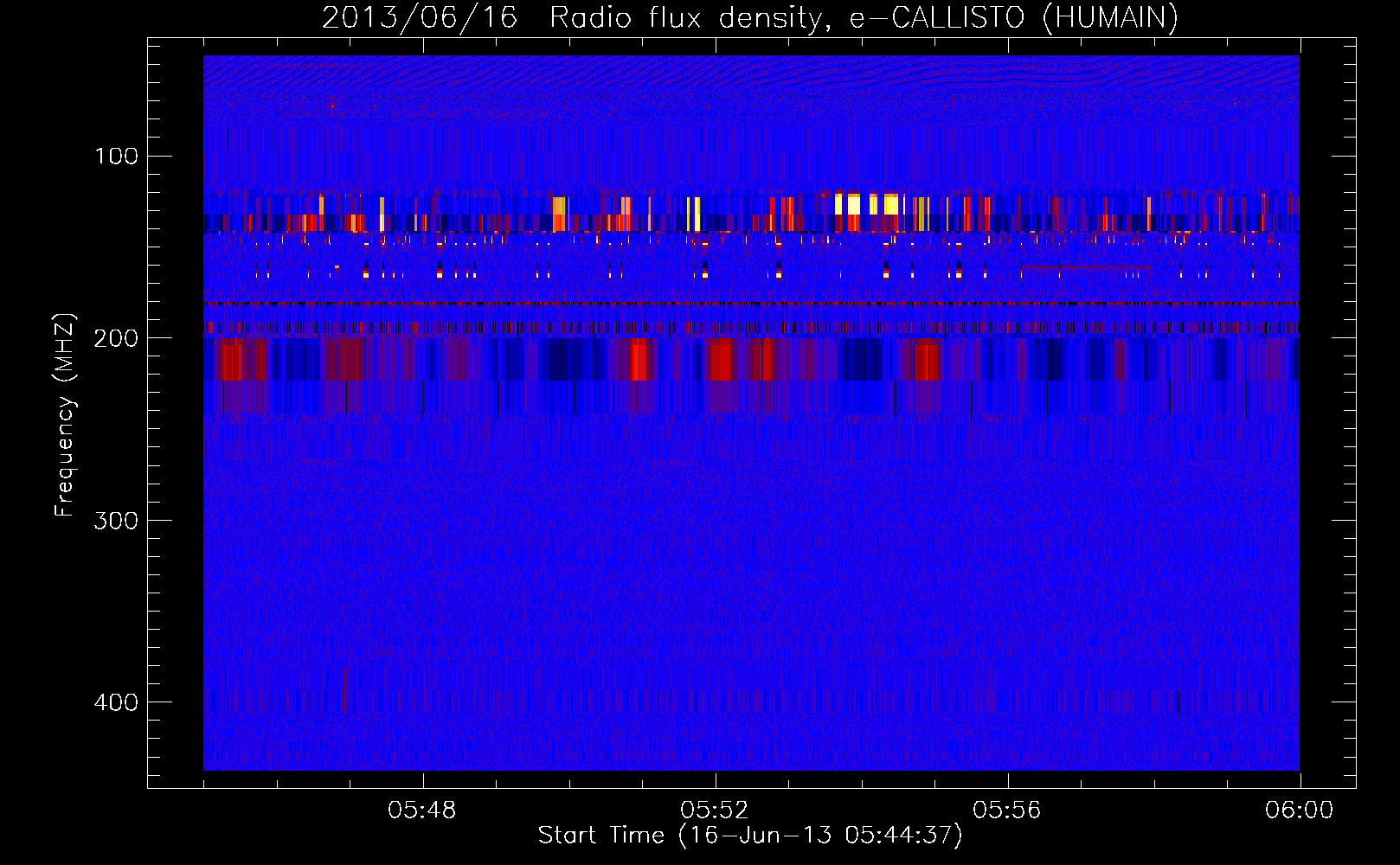
Task: Click the 05:48 time tick label
Action: tap(422, 811)
